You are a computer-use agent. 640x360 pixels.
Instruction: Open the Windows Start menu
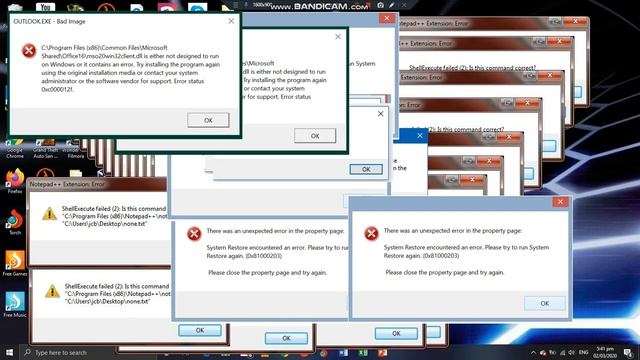click(x=9, y=352)
